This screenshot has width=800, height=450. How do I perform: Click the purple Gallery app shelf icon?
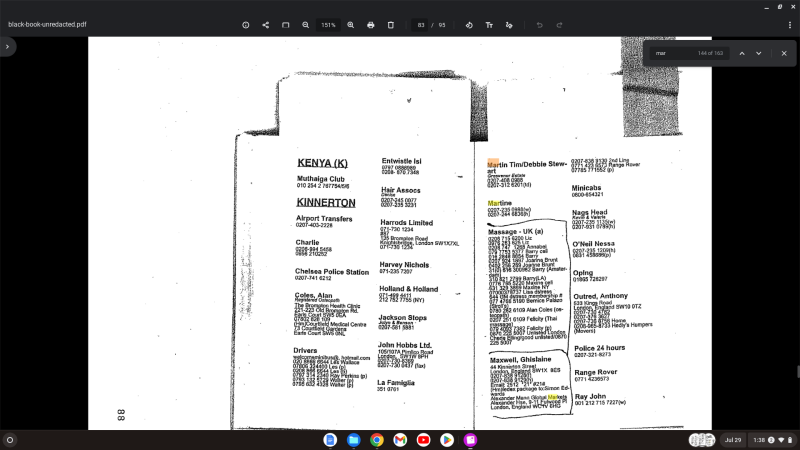[470, 440]
